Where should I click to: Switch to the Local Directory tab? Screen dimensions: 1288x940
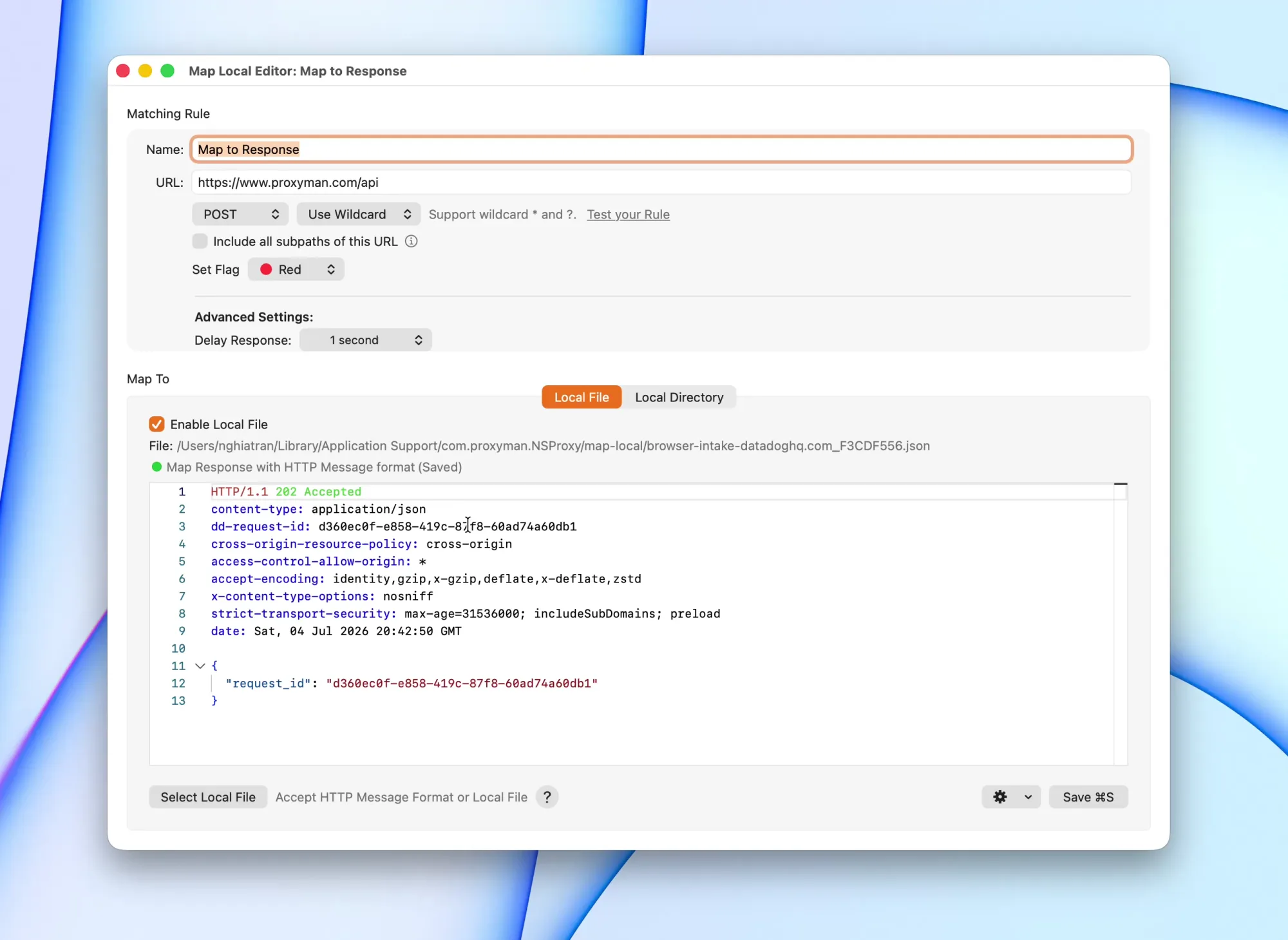click(x=679, y=397)
